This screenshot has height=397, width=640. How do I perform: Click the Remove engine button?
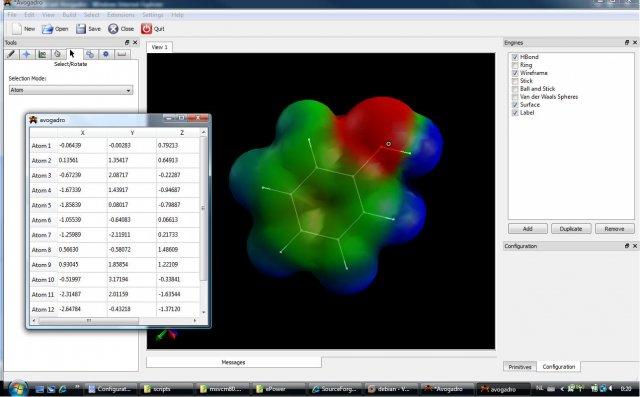(x=614, y=229)
